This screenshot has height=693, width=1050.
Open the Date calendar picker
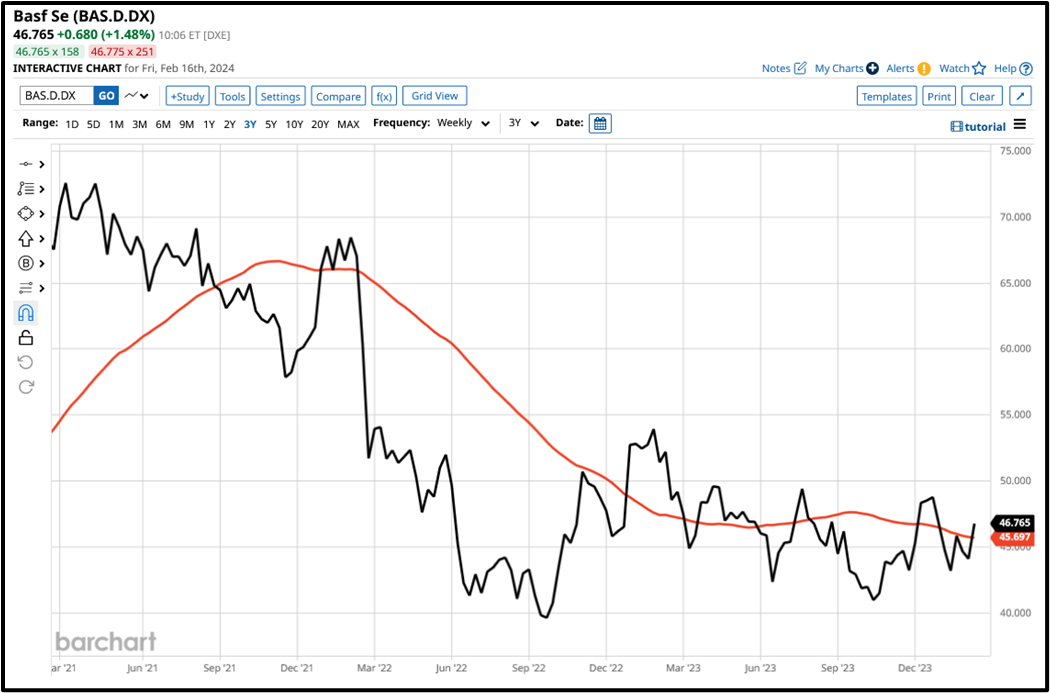tap(598, 123)
